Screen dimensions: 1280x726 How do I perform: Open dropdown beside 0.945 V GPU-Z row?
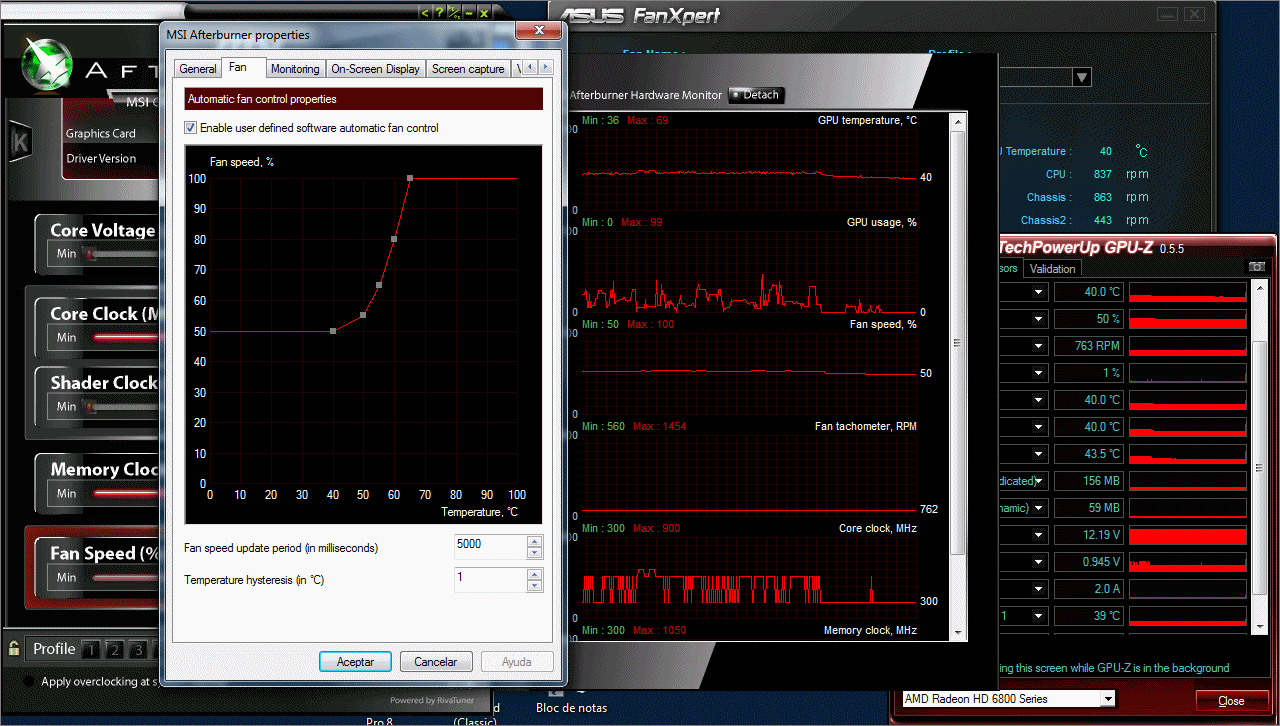click(1039, 562)
